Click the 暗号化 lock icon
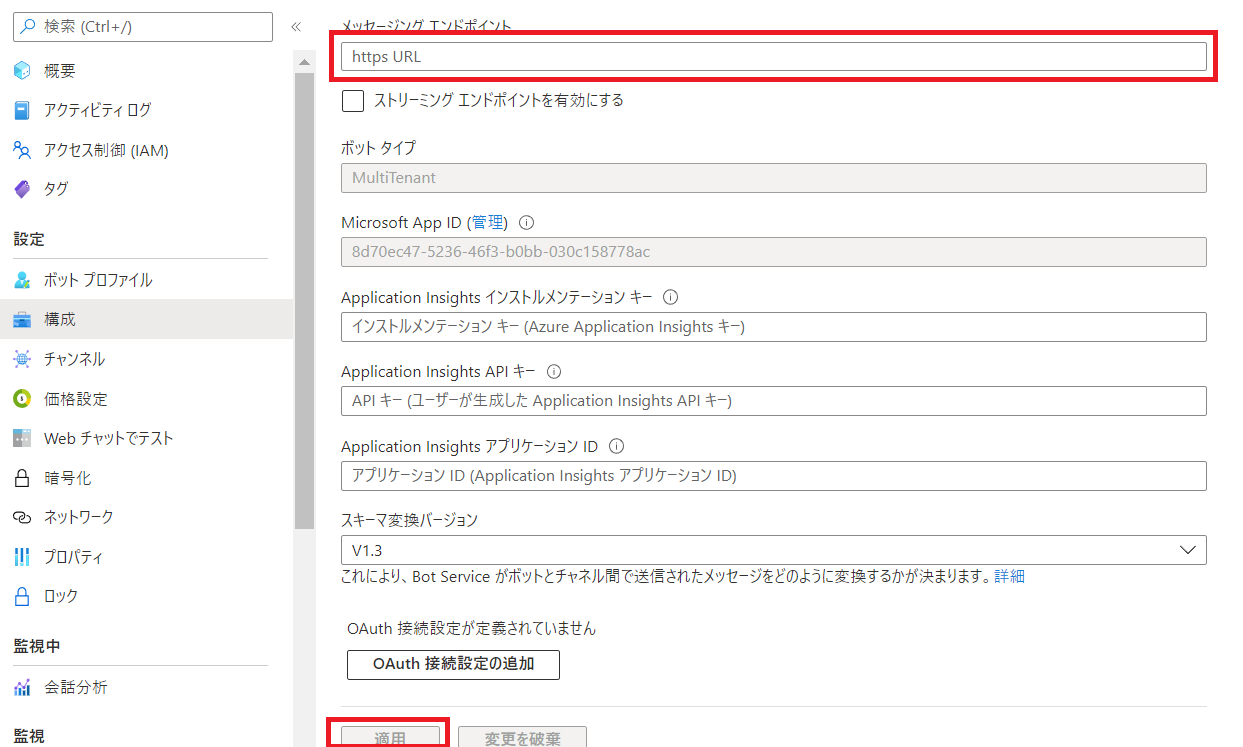This screenshot has height=747, width=1243. click(22, 478)
